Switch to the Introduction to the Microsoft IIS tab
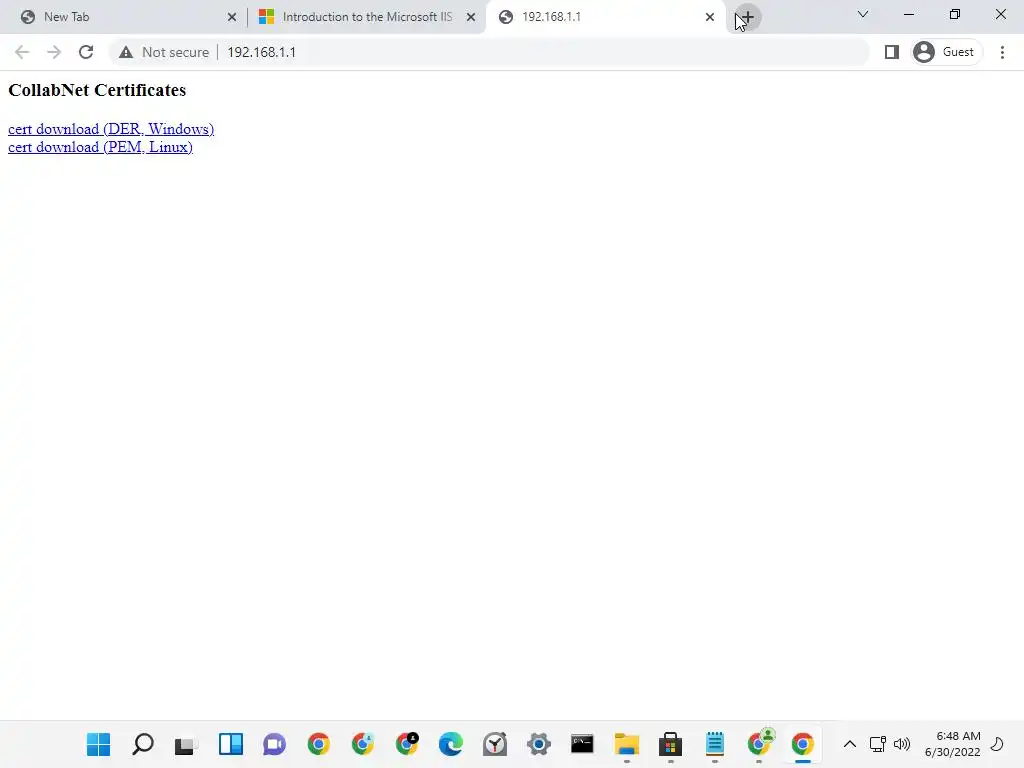Image resolution: width=1024 pixels, height=768 pixels. click(x=367, y=17)
